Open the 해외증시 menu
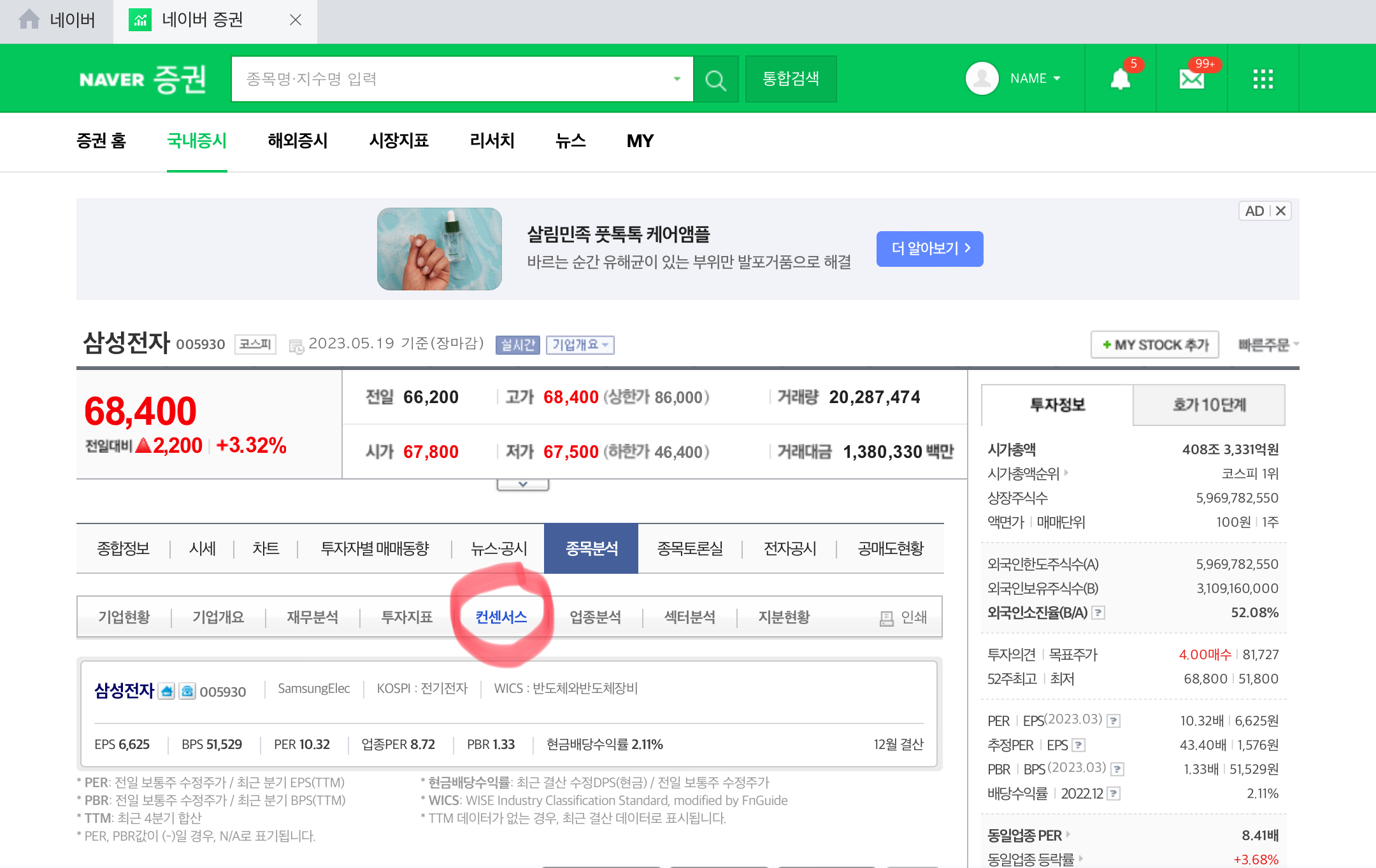This screenshot has height=868, width=1376. (297, 141)
